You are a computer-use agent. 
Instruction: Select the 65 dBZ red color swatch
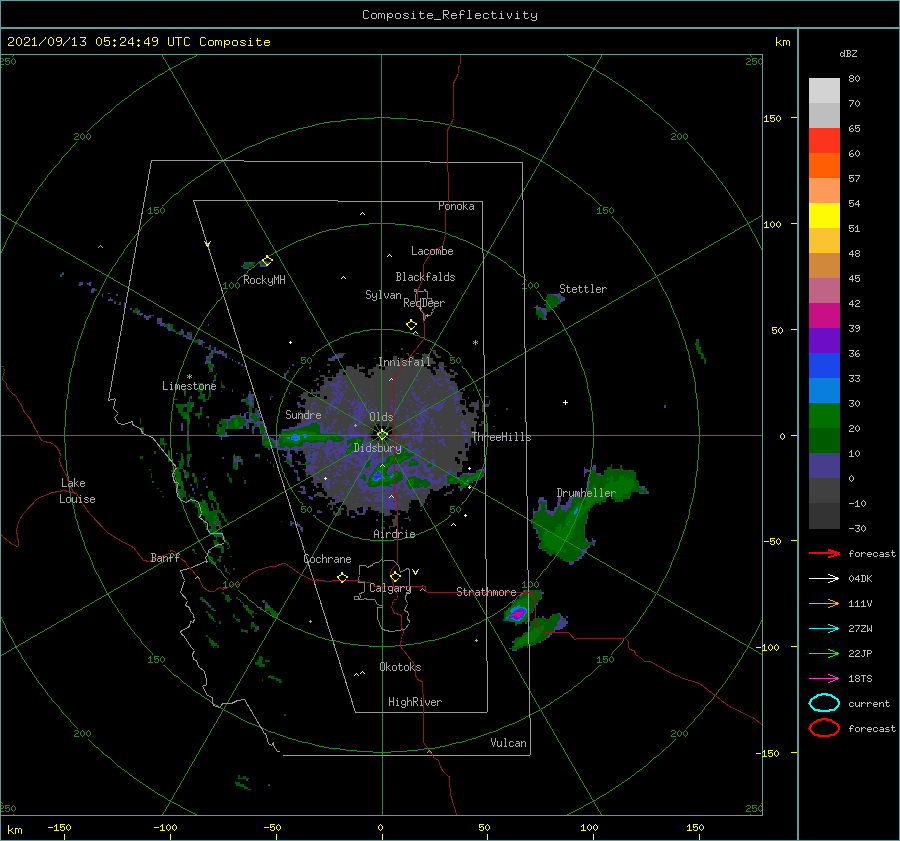[x=824, y=140]
